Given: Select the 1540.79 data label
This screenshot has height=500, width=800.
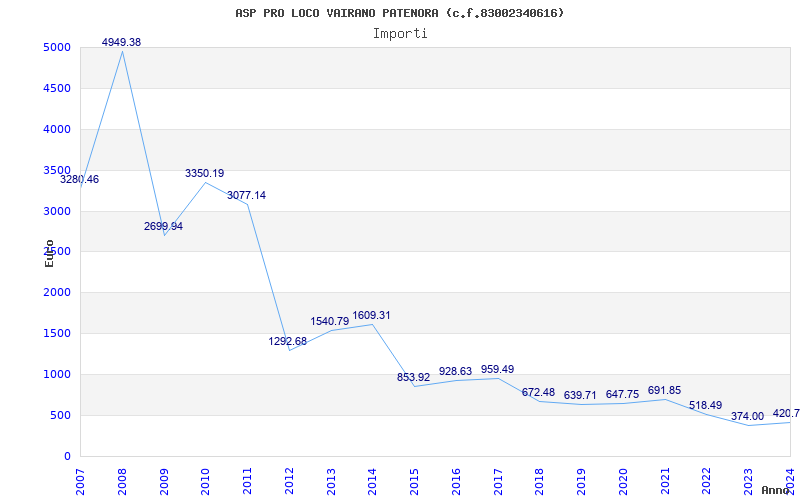Looking at the screenshot, I should [330, 321].
